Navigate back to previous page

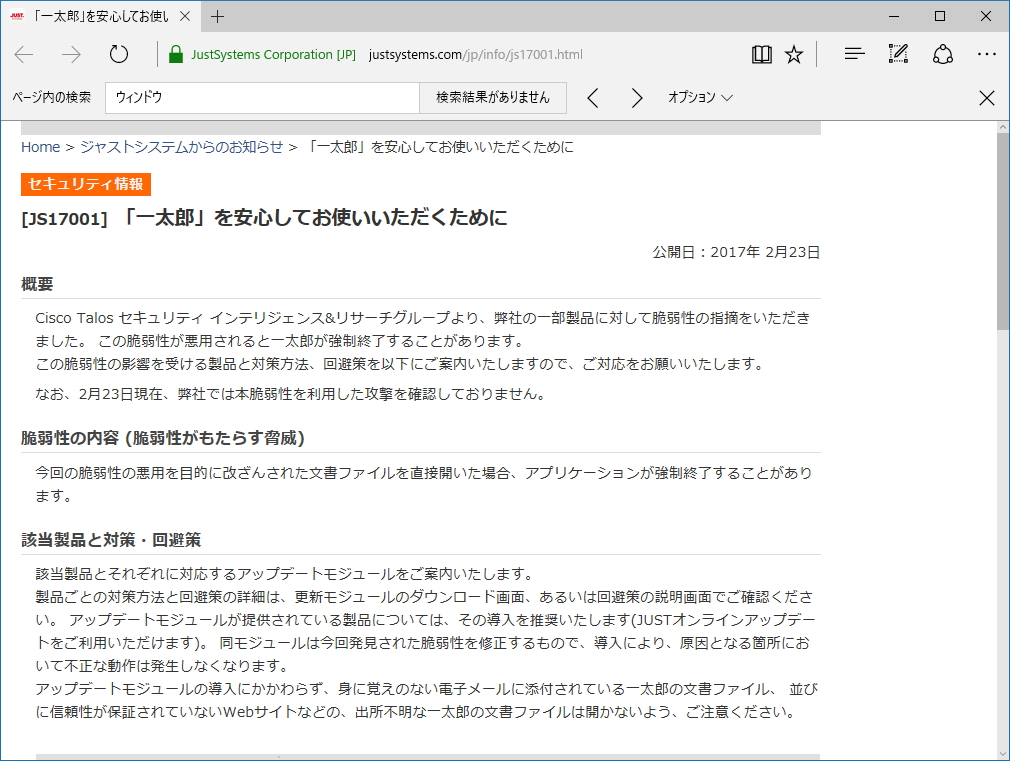point(23,54)
